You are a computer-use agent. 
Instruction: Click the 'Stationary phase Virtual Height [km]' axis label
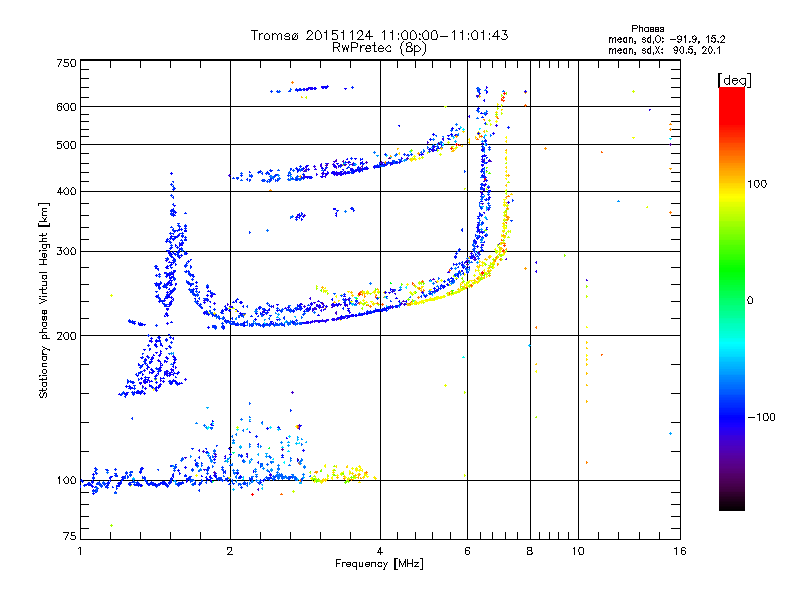coord(44,301)
